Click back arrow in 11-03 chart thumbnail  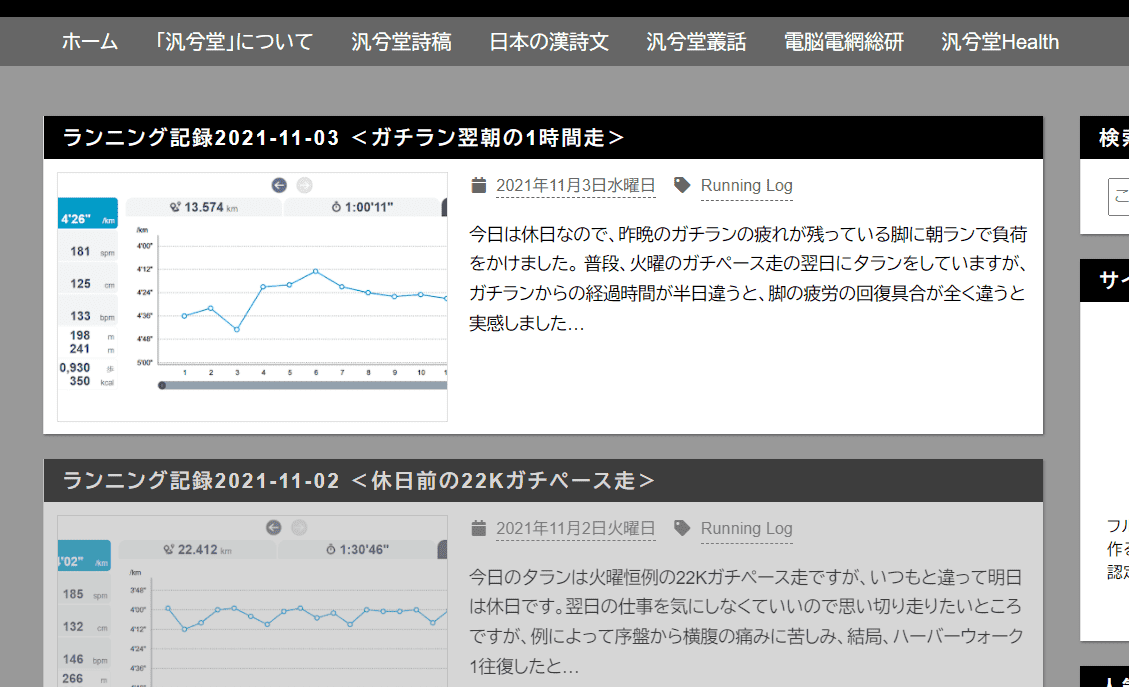[279, 185]
